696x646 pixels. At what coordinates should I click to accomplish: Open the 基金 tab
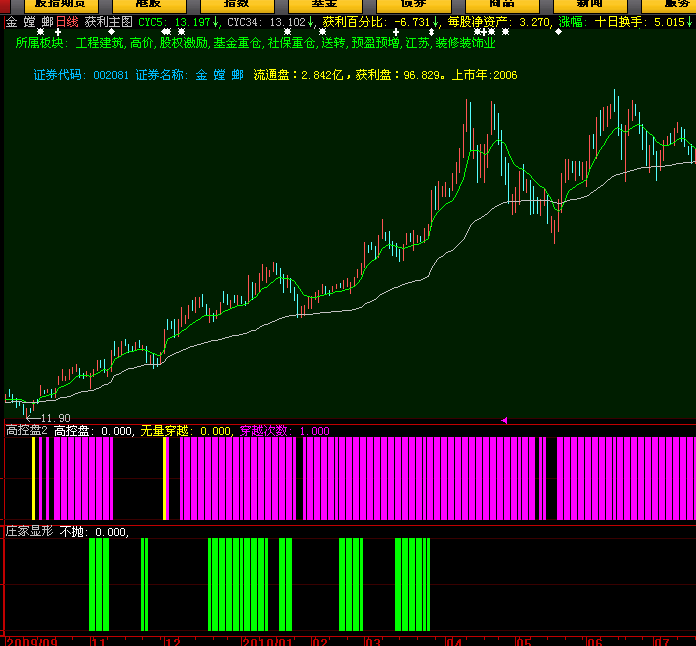pos(325,5)
